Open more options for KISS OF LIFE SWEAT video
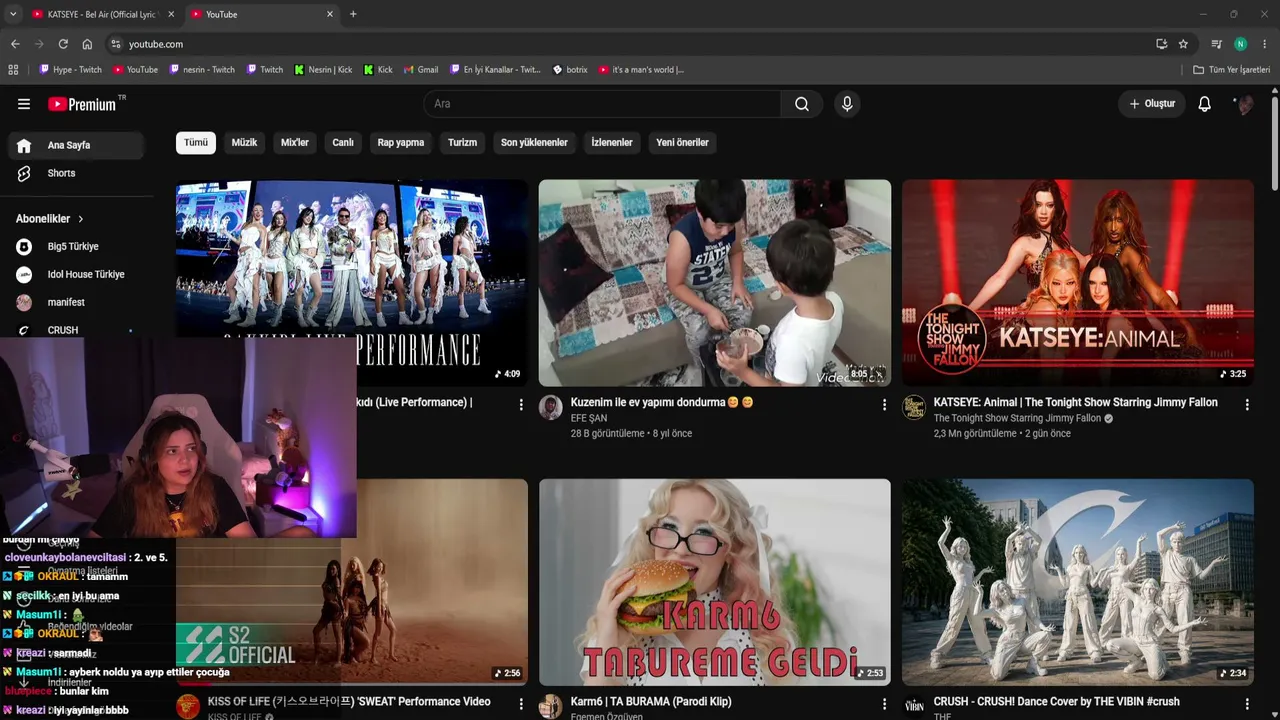 (521, 704)
